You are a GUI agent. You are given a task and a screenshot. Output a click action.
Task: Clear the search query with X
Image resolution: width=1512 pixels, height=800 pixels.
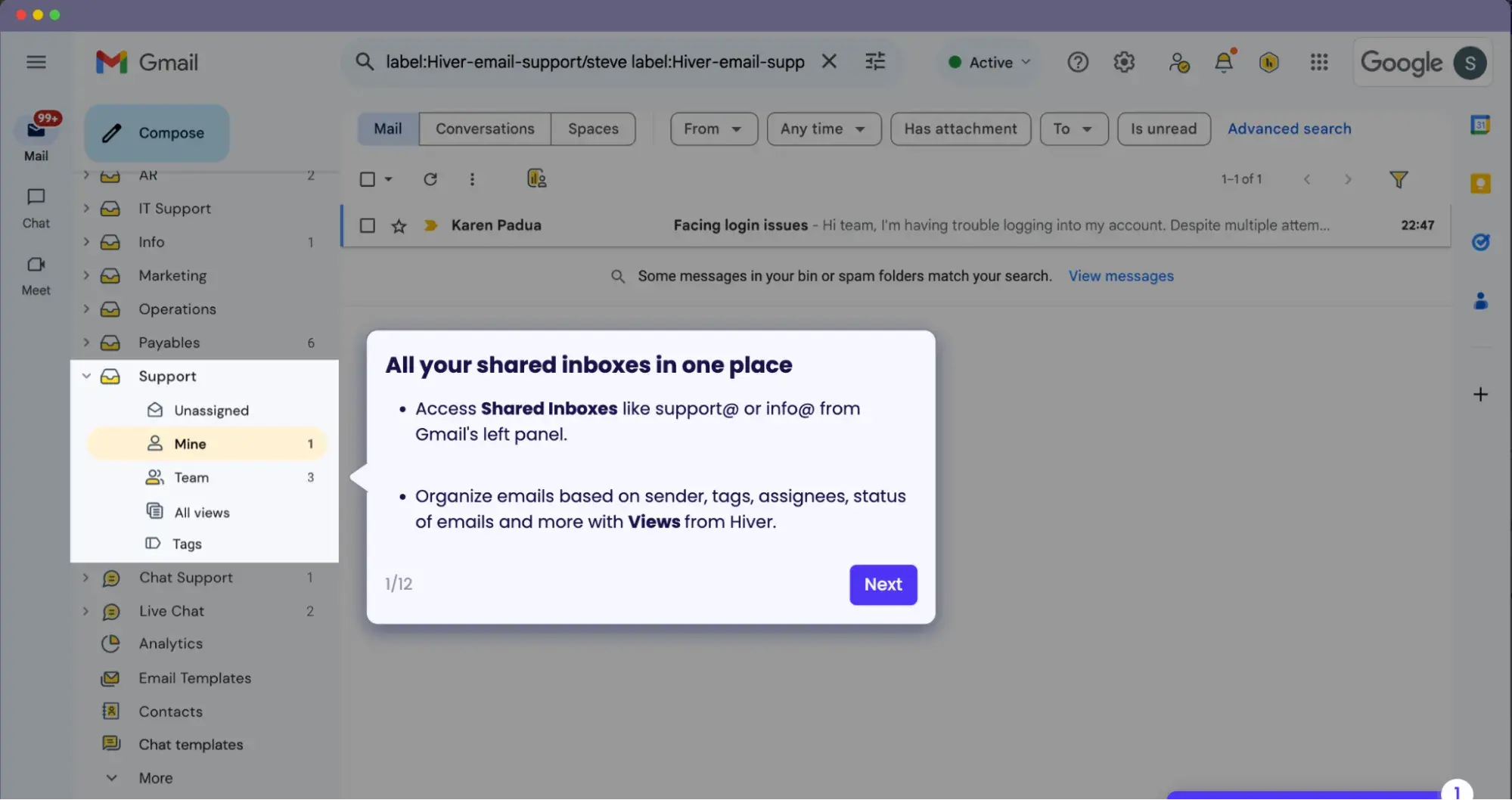pyautogui.click(x=829, y=61)
